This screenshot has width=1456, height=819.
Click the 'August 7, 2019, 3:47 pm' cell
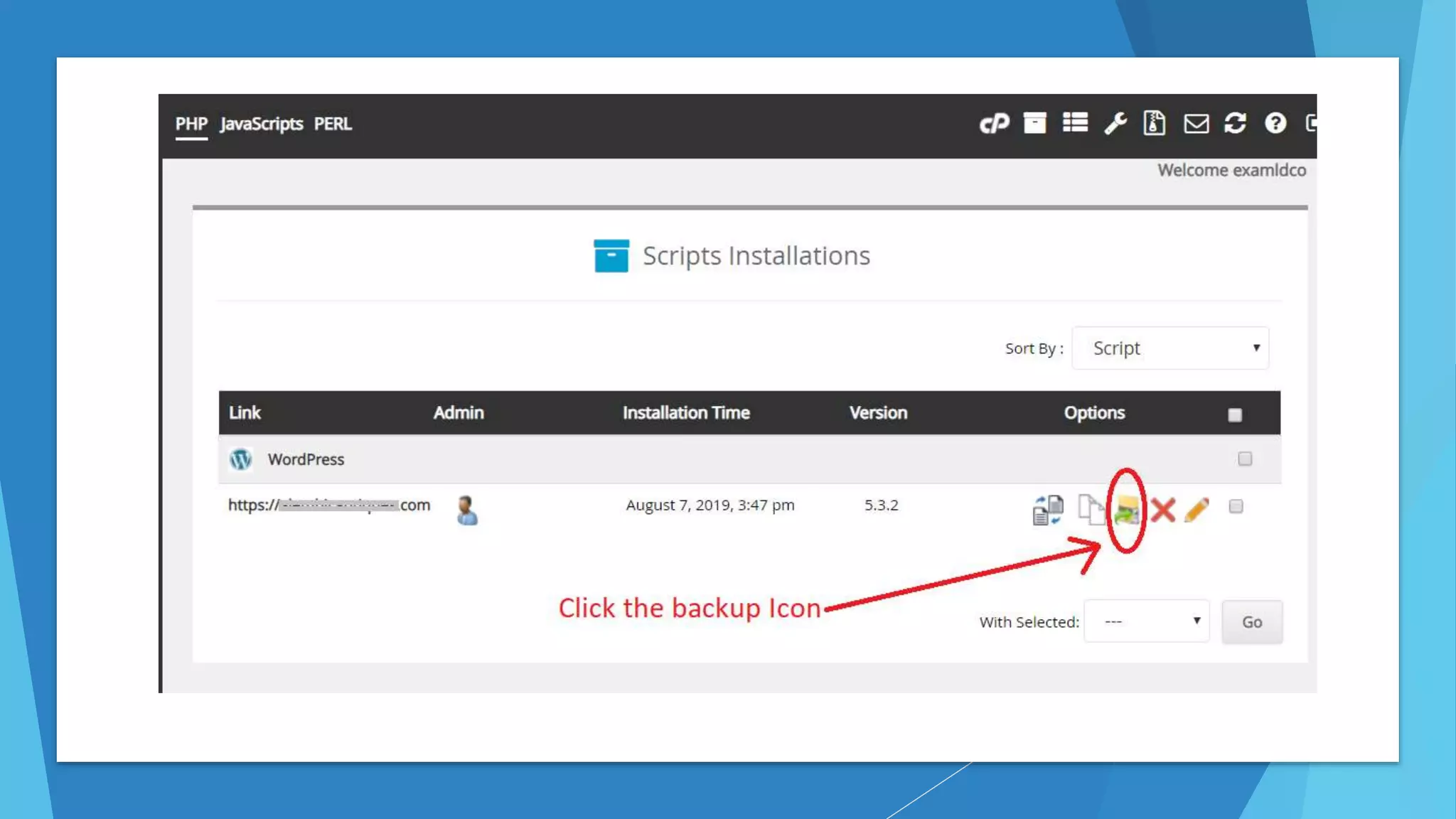(710, 505)
